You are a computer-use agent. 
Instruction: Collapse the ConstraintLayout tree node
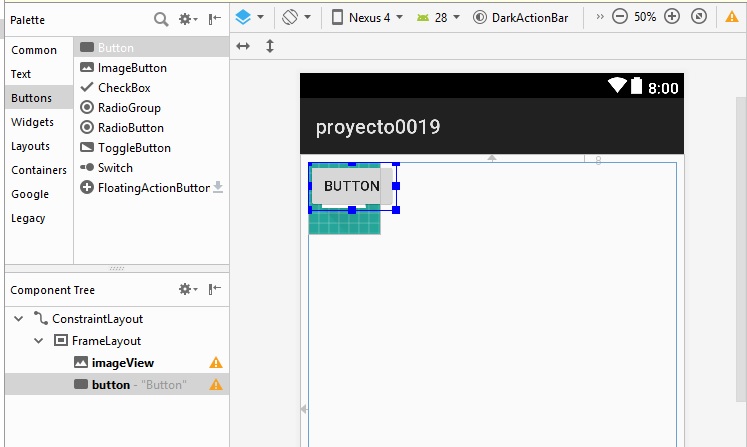tap(20, 319)
